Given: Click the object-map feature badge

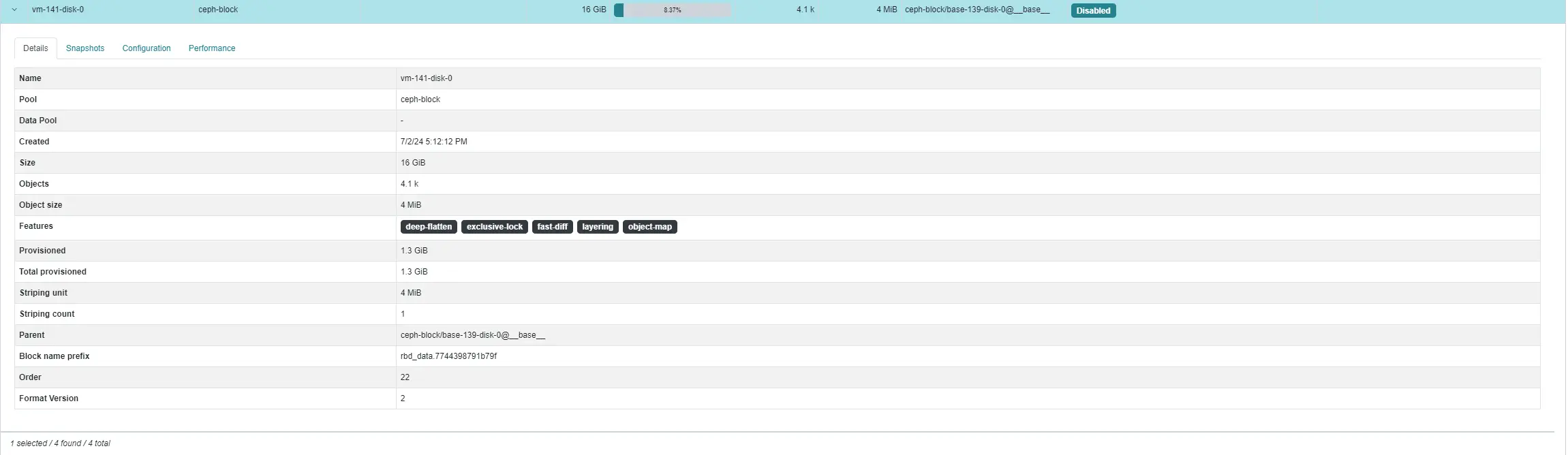Looking at the screenshot, I should coord(649,227).
